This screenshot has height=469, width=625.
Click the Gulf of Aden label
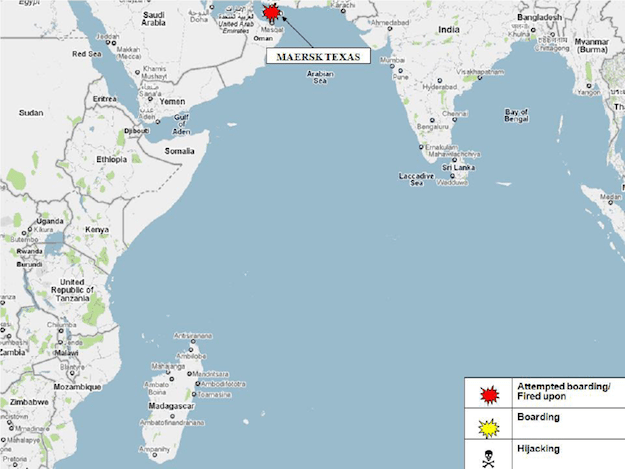coord(181,124)
